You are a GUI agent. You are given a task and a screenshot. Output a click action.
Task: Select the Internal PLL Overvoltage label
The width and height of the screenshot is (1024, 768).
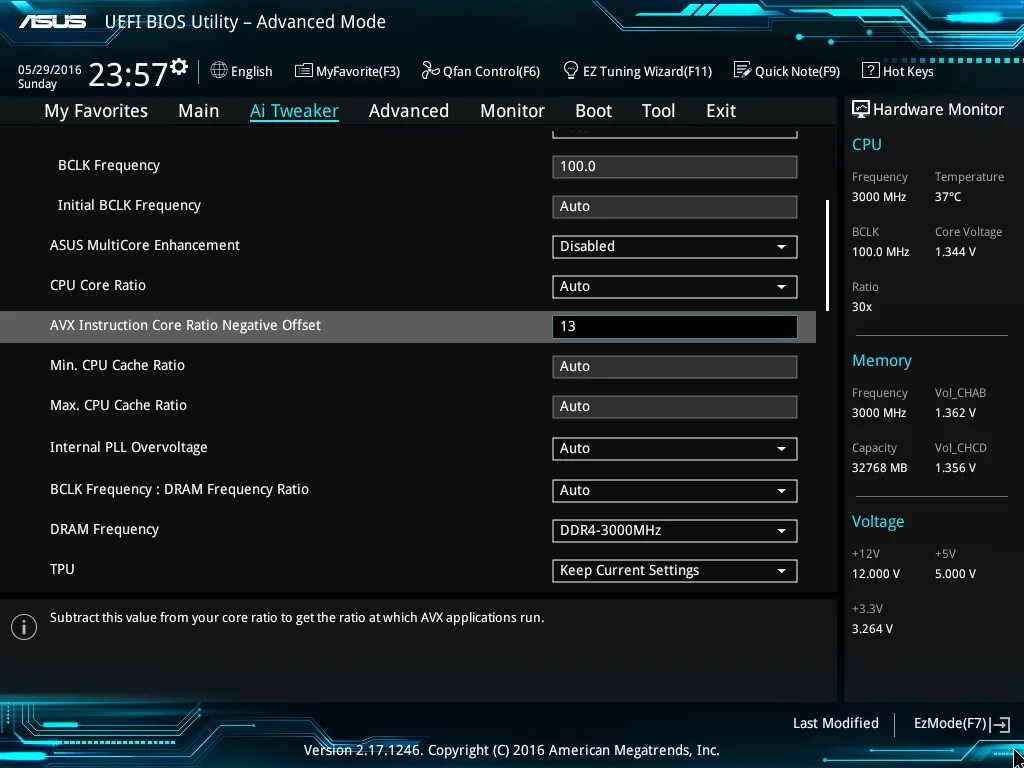129,447
